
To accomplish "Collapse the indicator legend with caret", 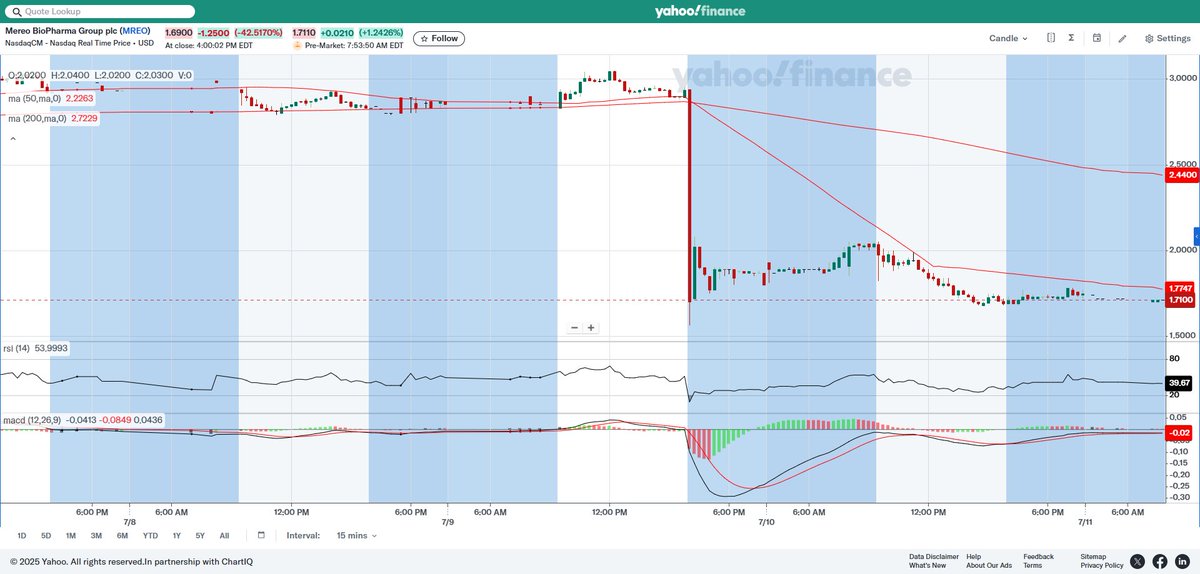I will [x=14, y=140].
